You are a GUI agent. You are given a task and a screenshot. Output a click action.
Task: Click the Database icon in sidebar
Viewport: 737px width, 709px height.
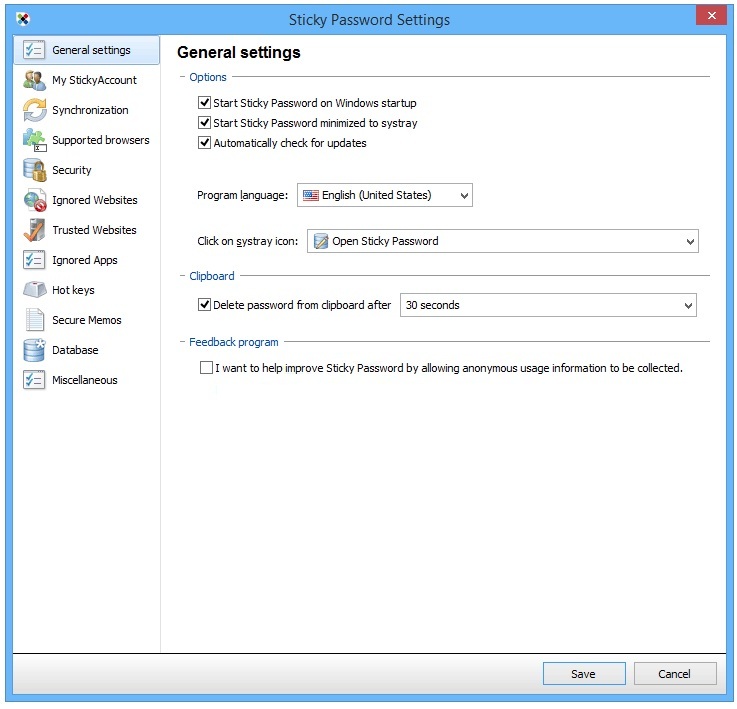tap(34, 350)
